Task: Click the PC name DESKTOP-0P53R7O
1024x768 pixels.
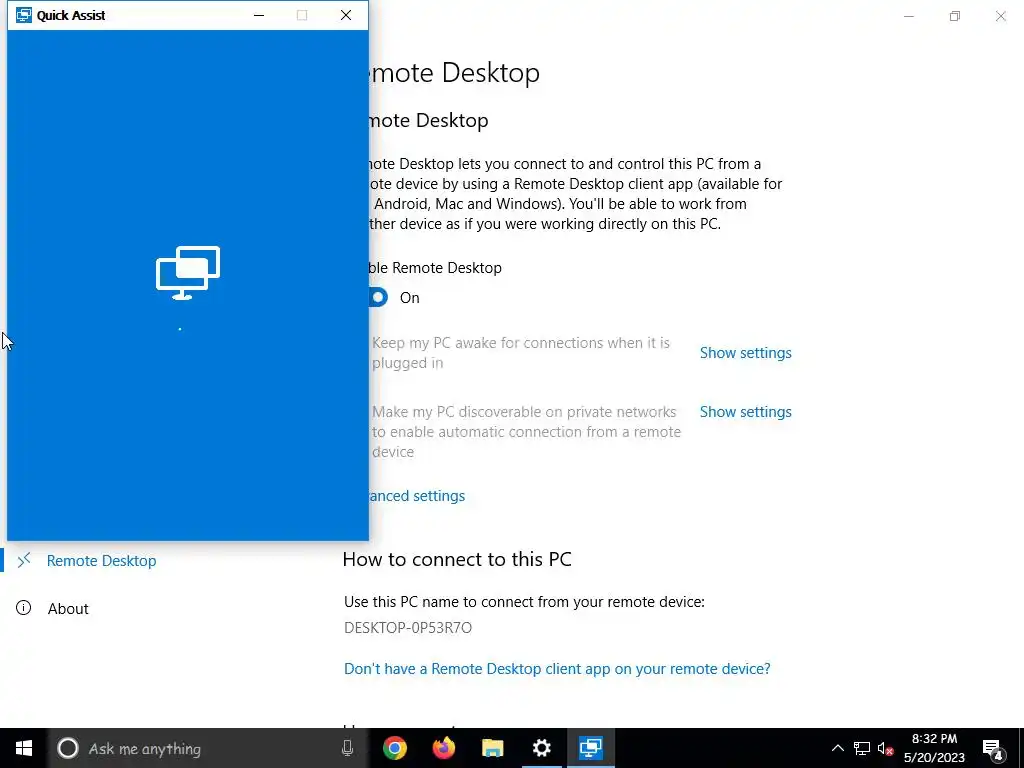Action: point(408,628)
